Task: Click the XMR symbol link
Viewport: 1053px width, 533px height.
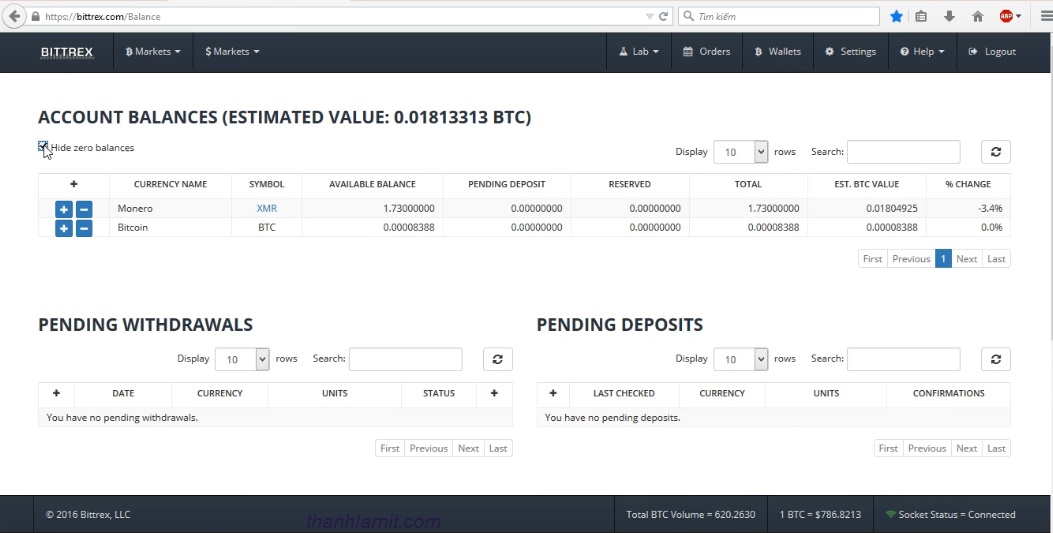Action: 267,209
